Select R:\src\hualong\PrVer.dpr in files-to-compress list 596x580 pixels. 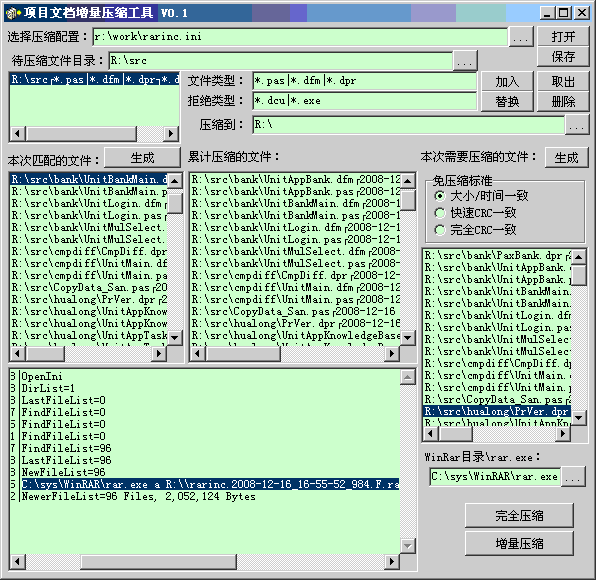pyautogui.click(x=497, y=411)
